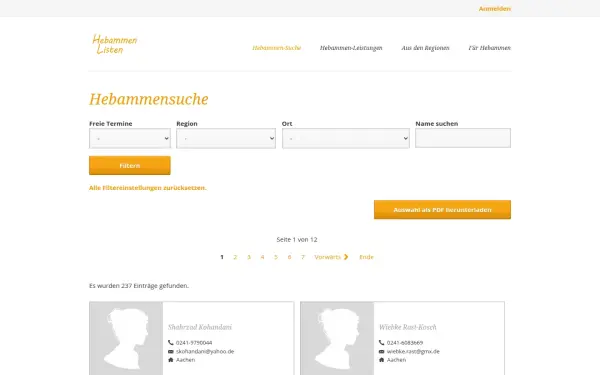The image size is (600, 375).
Task: Open Wiebke Rast-Kosch name link
Action: coord(408,327)
